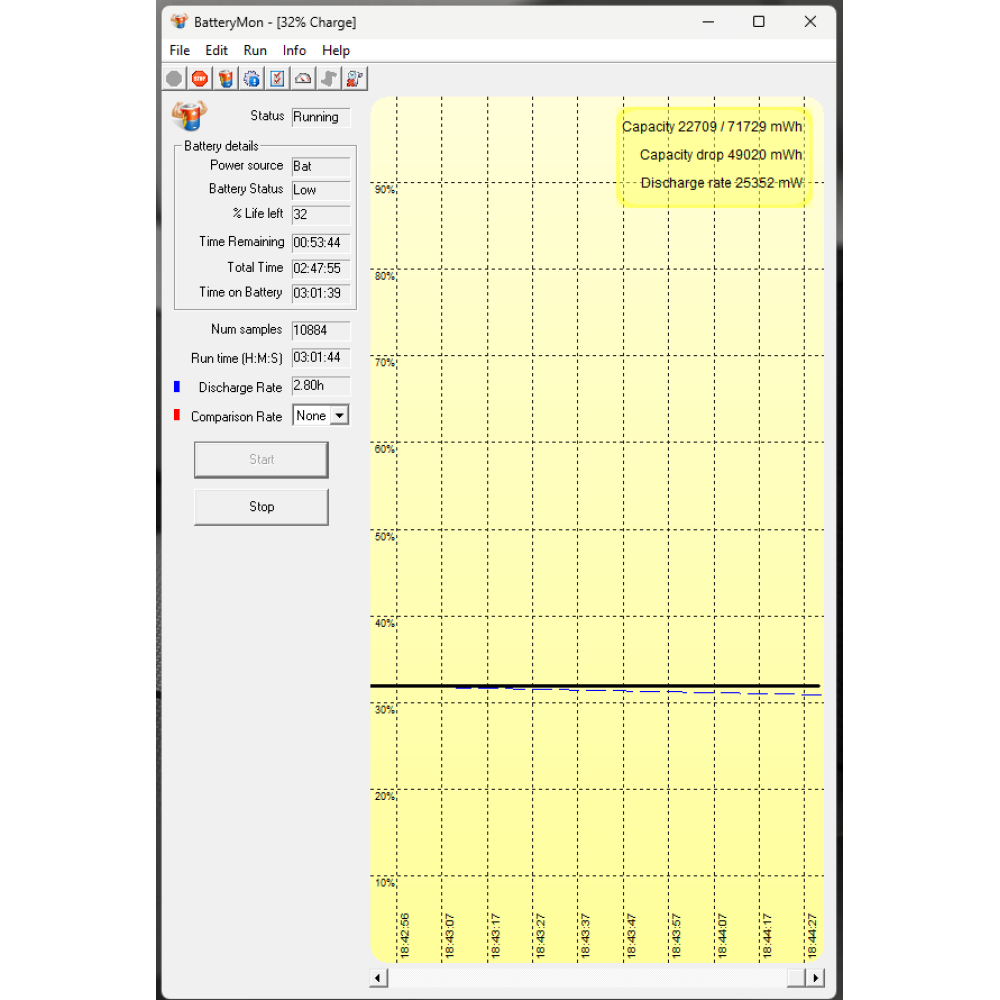Click the greyed-out toolbar icon after the gauge
Viewport: 1000px width, 1000px height.
point(329,78)
